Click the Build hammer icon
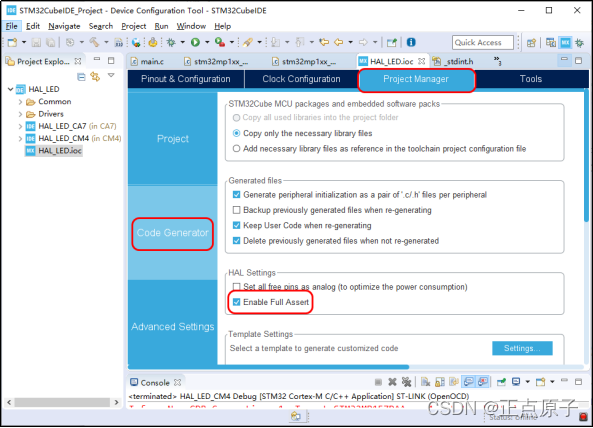Viewport: 593px width, 428px height. coord(94,42)
